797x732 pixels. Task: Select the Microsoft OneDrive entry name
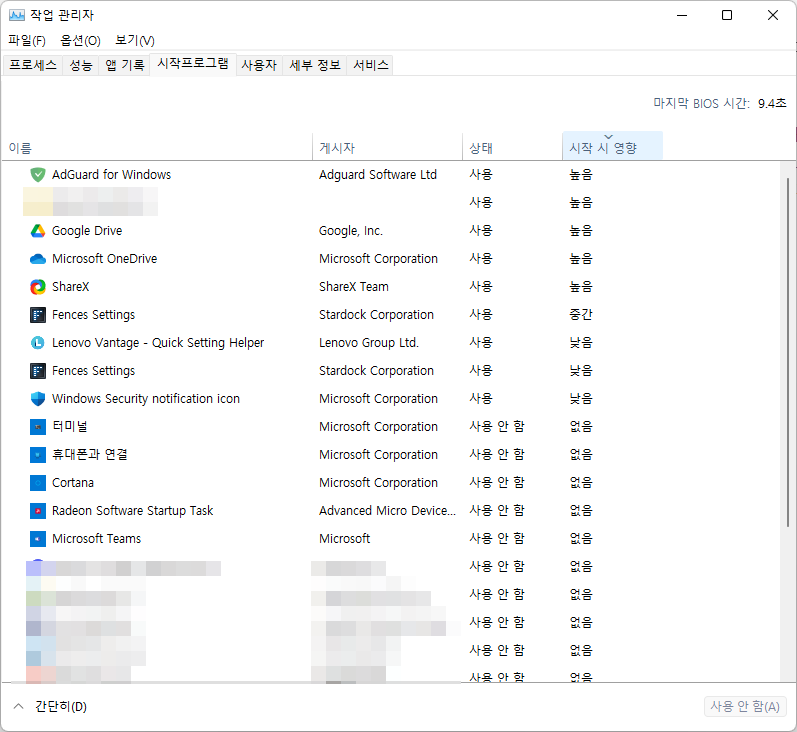coord(105,259)
